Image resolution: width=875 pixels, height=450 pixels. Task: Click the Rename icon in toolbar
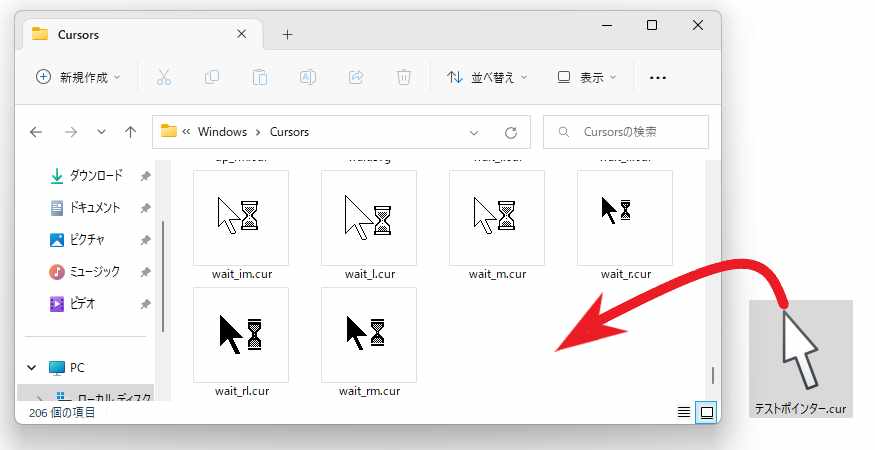tap(307, 77)
